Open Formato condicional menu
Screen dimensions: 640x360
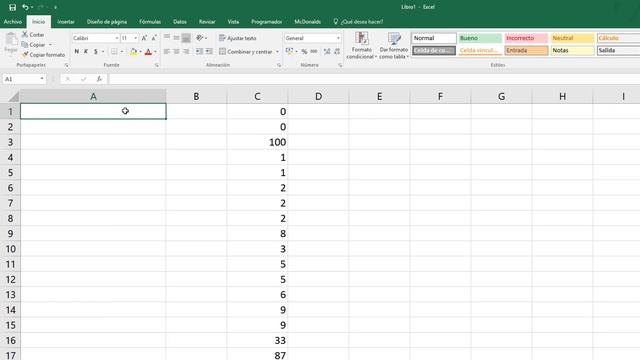point(362,45)
